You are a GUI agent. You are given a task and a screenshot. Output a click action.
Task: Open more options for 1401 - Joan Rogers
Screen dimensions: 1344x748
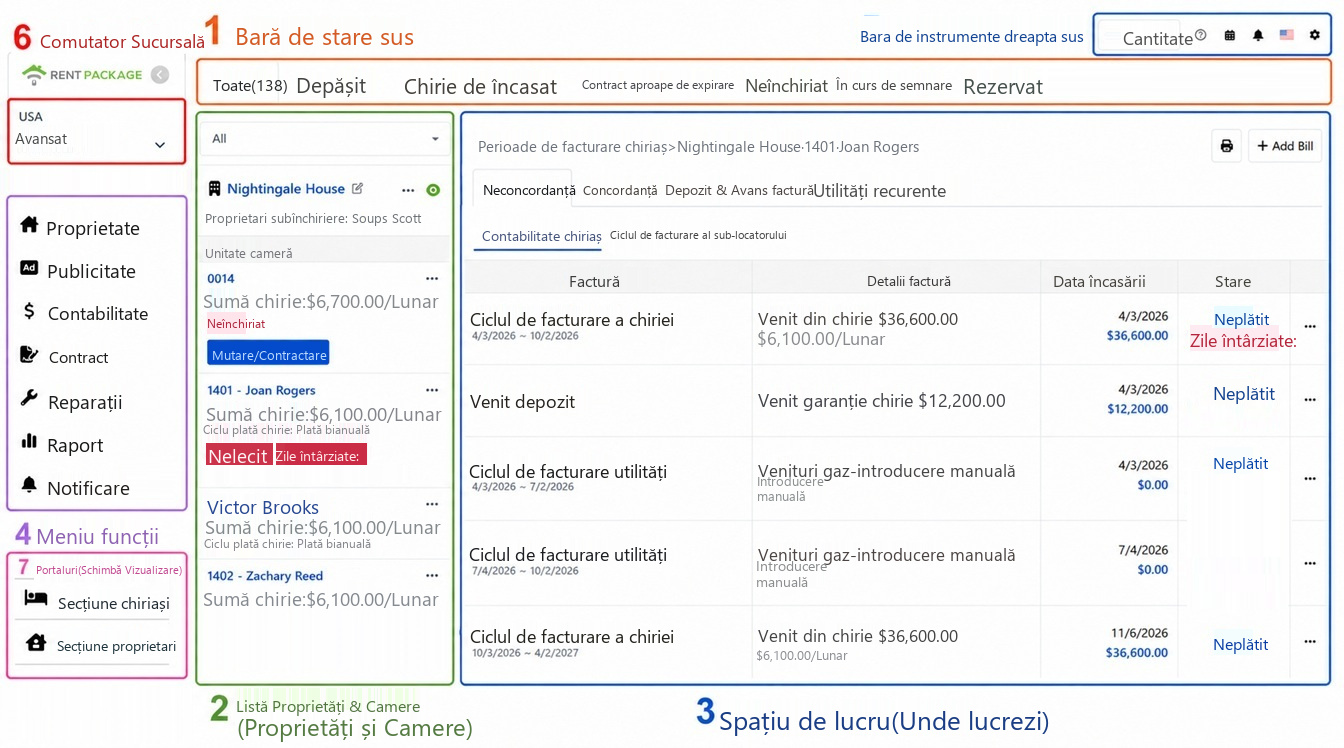432,390
